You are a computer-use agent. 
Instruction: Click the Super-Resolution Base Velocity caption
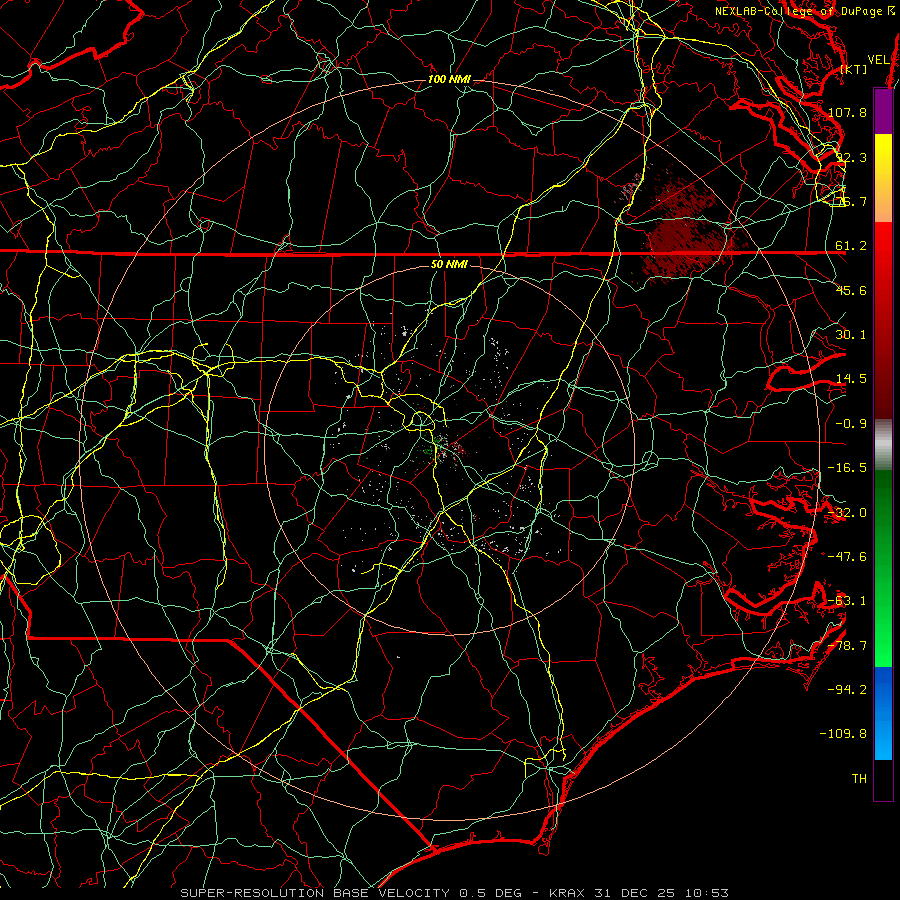(x=455, y=893)
